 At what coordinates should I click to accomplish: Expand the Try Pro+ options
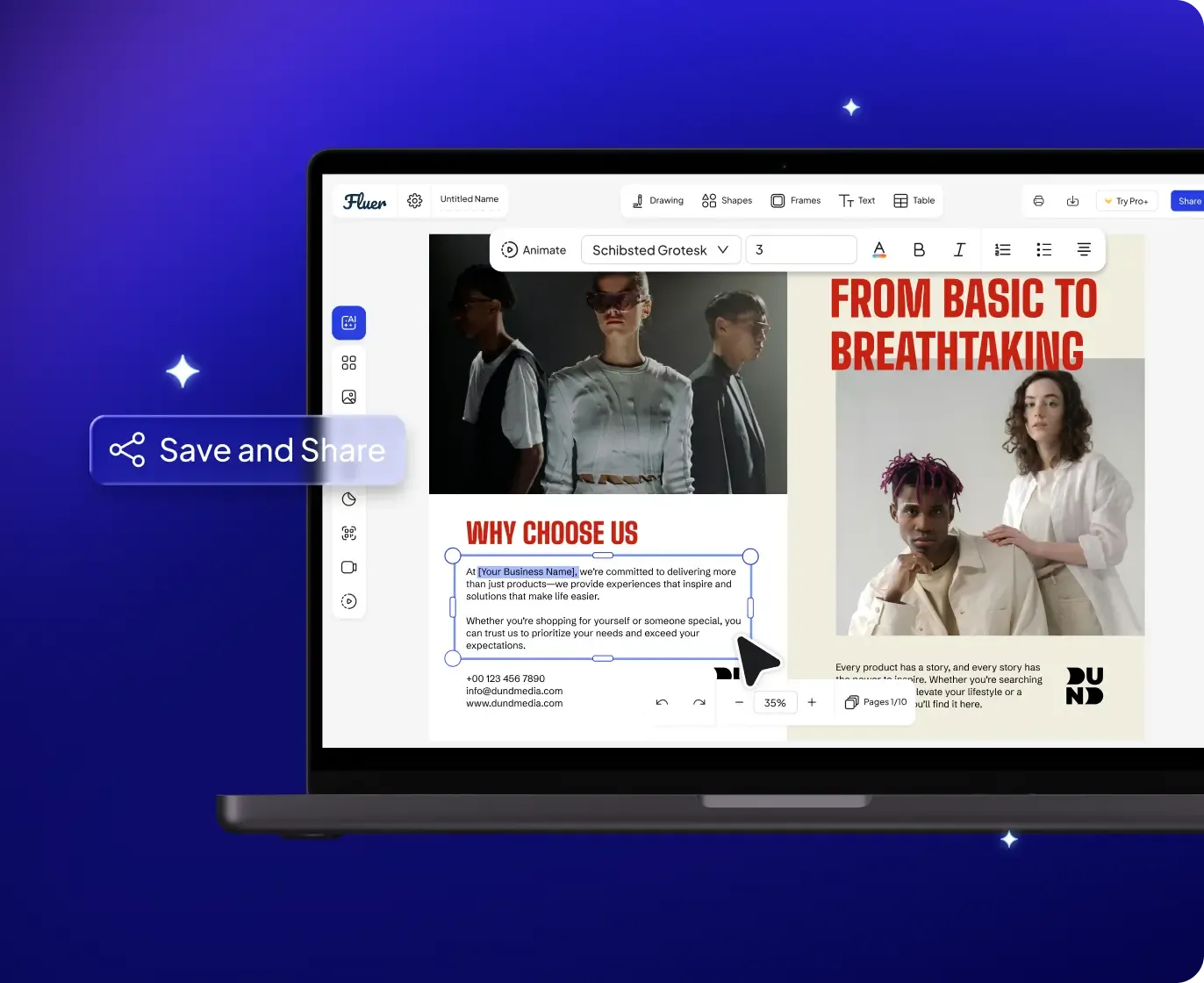point(1127,200)
